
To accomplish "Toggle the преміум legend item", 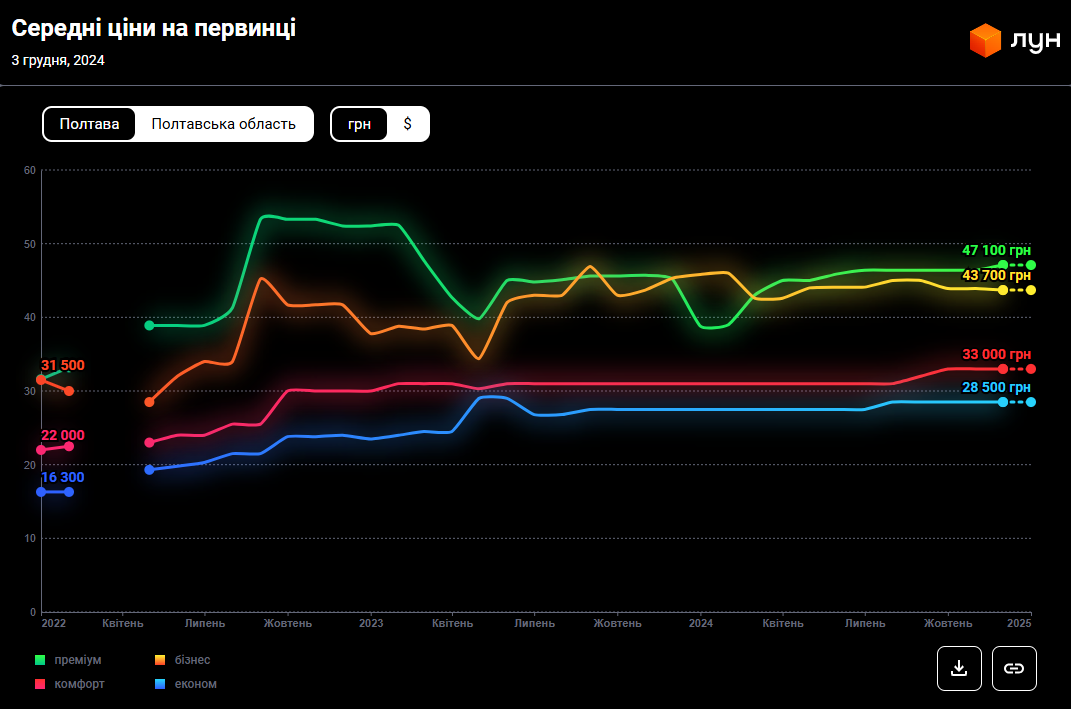I will [x=77, y=660].
